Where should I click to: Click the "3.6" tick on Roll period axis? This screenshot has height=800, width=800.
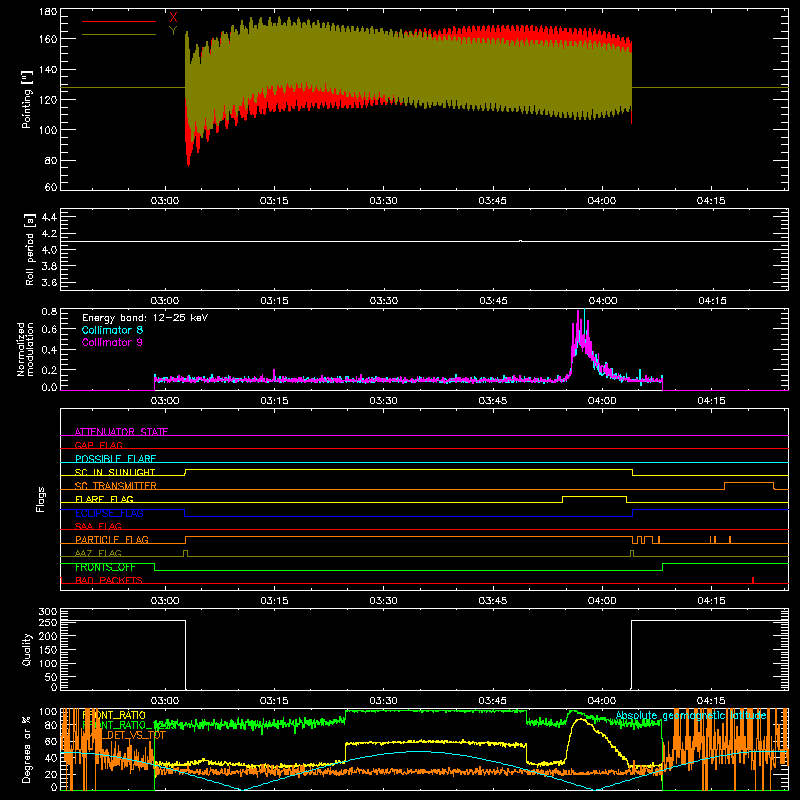pos(49,282)
